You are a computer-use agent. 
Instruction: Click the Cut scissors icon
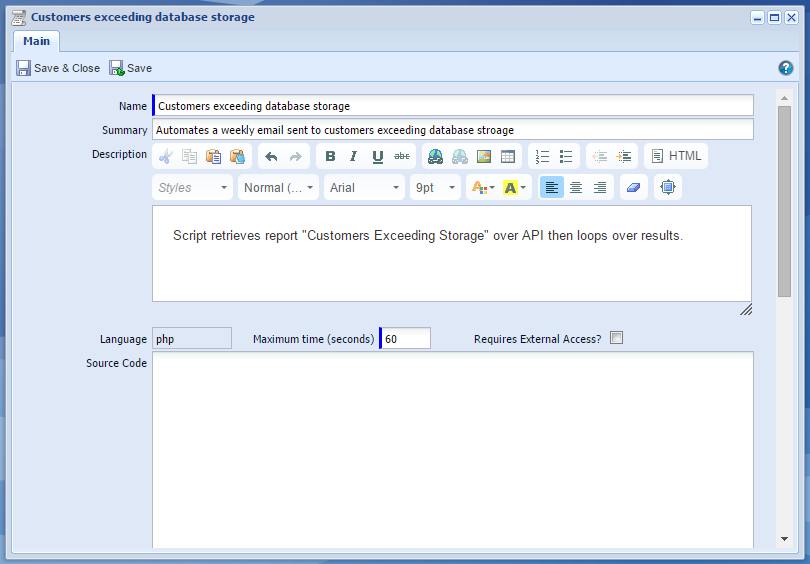(165, 156)
